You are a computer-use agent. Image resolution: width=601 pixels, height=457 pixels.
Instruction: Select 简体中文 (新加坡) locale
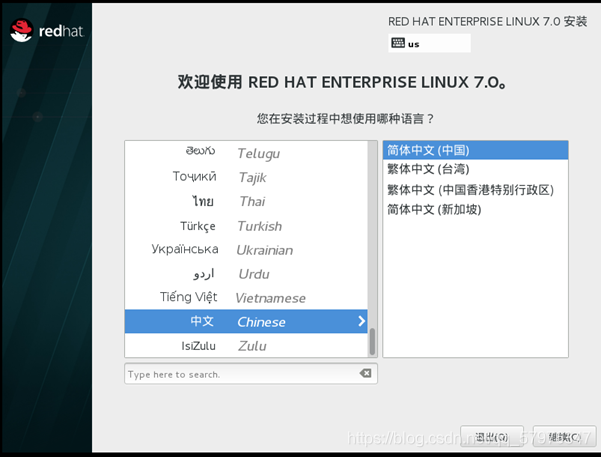[x=475, y=209]
